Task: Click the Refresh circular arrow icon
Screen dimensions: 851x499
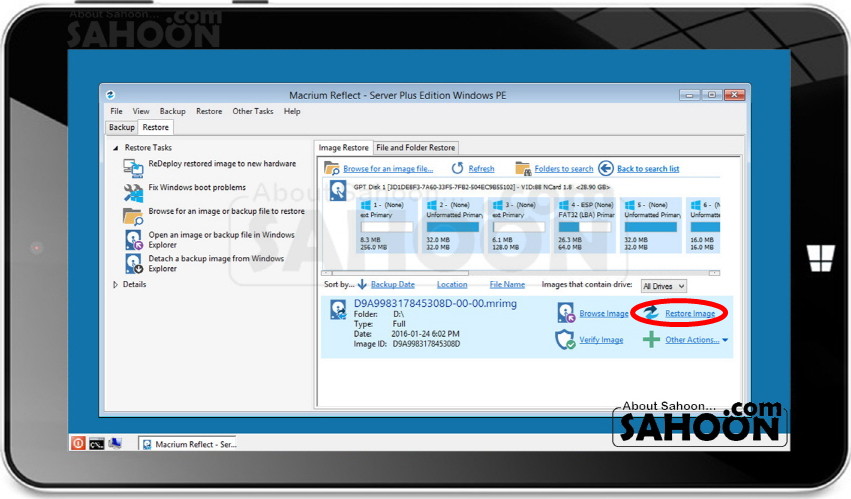Action: [458, 168]
